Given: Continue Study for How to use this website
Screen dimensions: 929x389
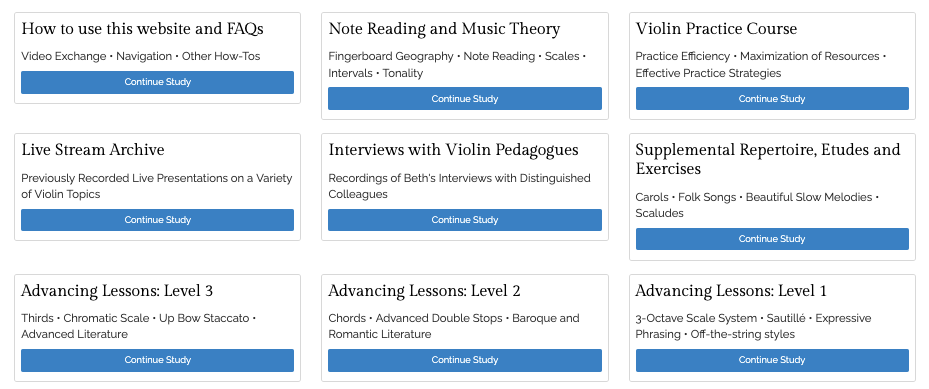Looking at the screenshot, I should point(157,82).
